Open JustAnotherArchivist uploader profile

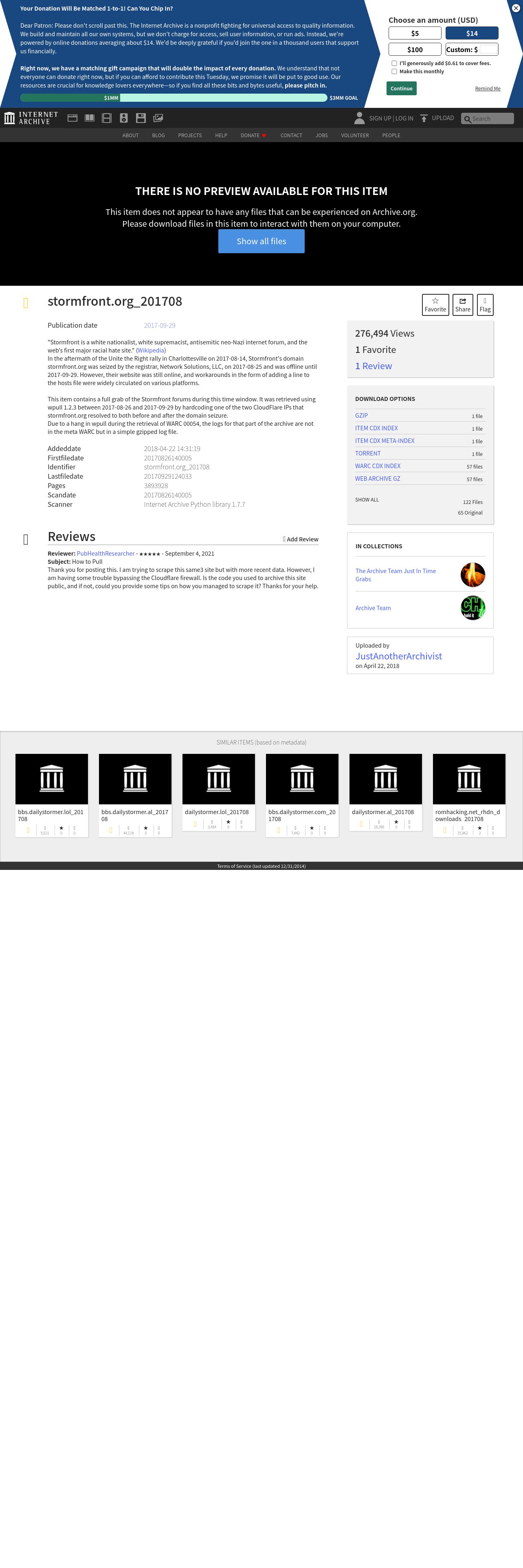(x=399, y=656)
